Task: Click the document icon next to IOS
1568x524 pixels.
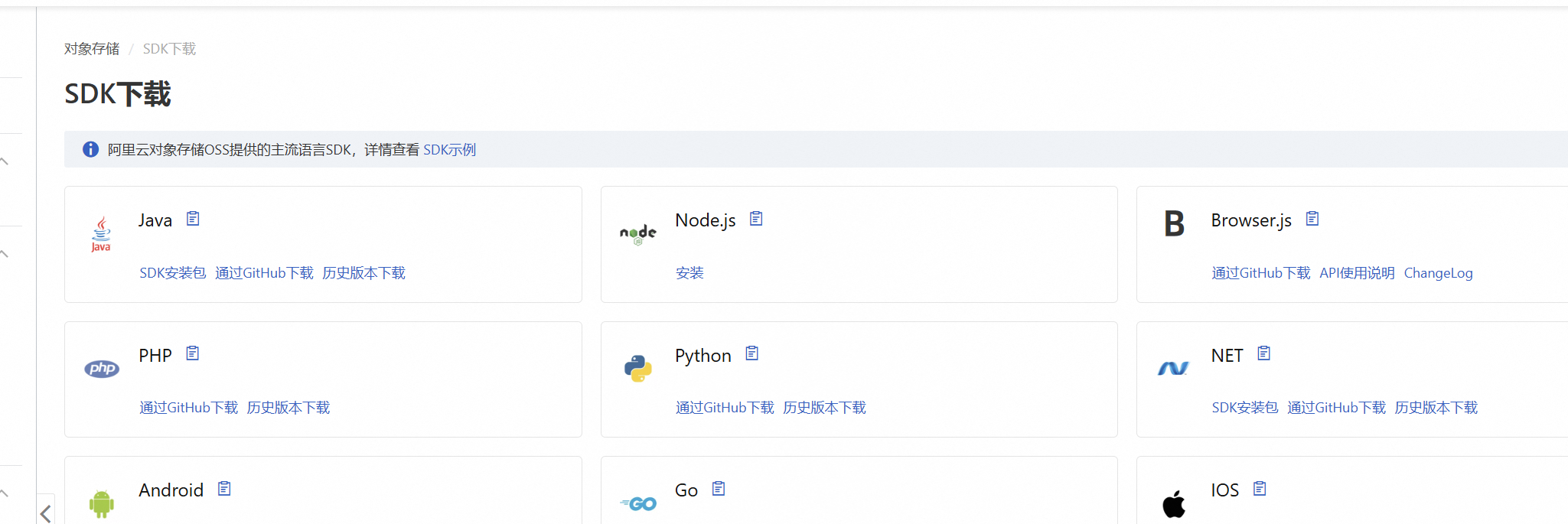Action: coord(1260,489)
